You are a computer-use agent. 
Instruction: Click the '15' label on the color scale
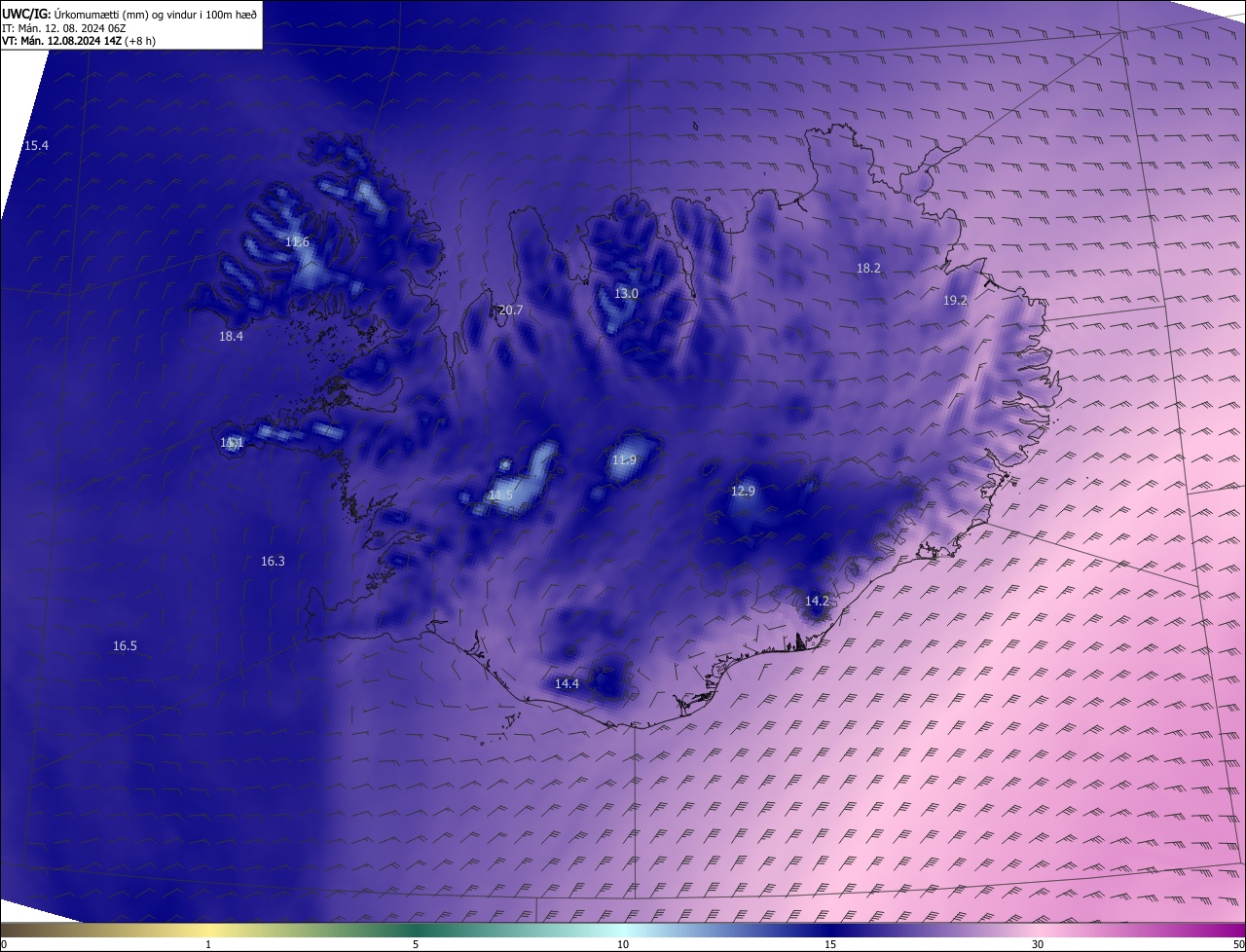[830, 945]
